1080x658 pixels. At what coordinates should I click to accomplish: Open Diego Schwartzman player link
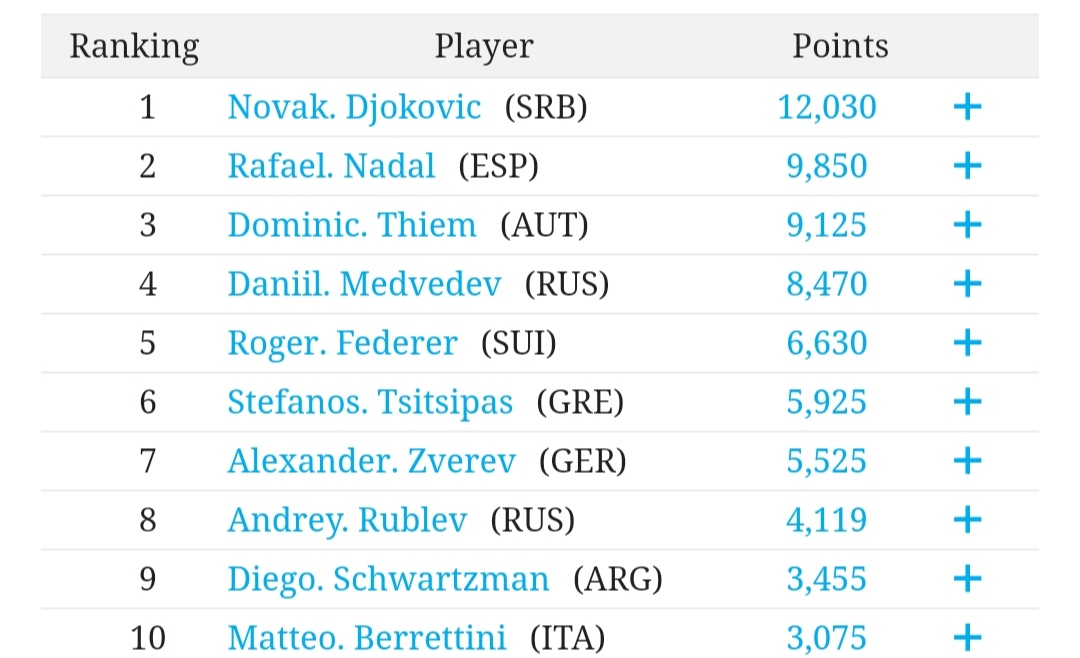(x=388, y=579)
